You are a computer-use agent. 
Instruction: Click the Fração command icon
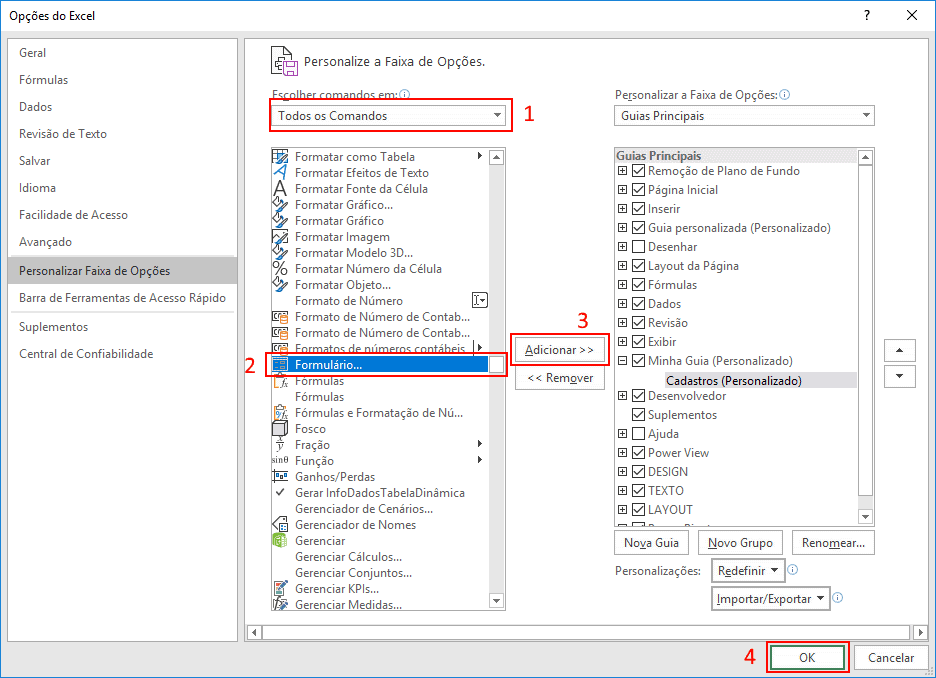click(x=280, y=444)
